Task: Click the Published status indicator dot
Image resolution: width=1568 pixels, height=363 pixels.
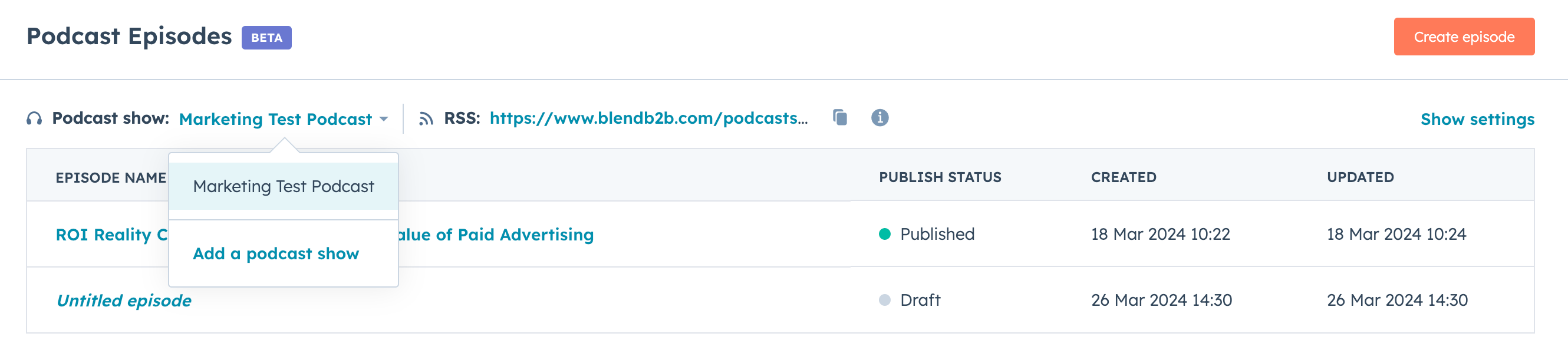Action: [x=885, y=234]
